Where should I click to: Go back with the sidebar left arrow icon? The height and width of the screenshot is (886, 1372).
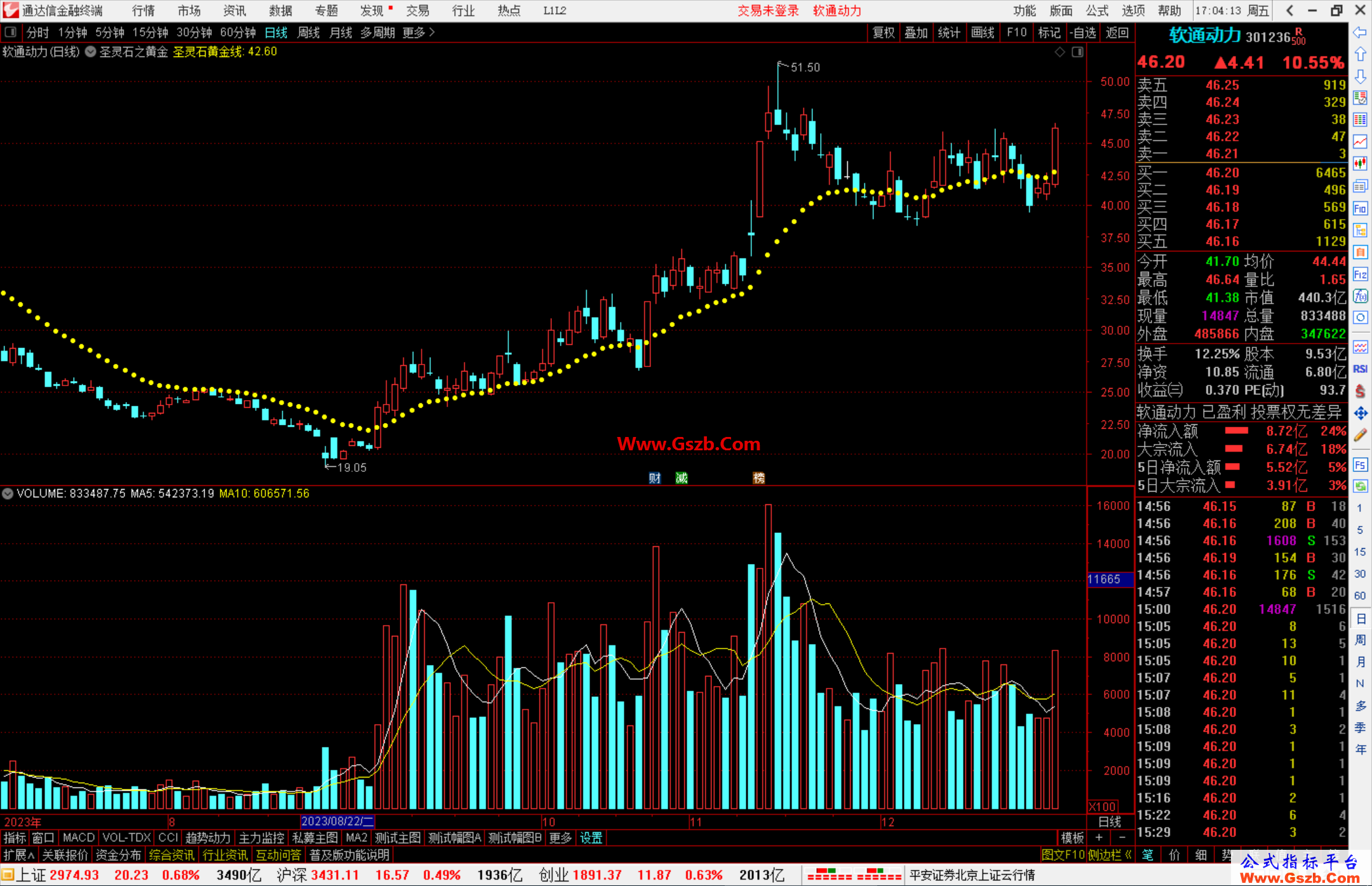point(1360,32)
